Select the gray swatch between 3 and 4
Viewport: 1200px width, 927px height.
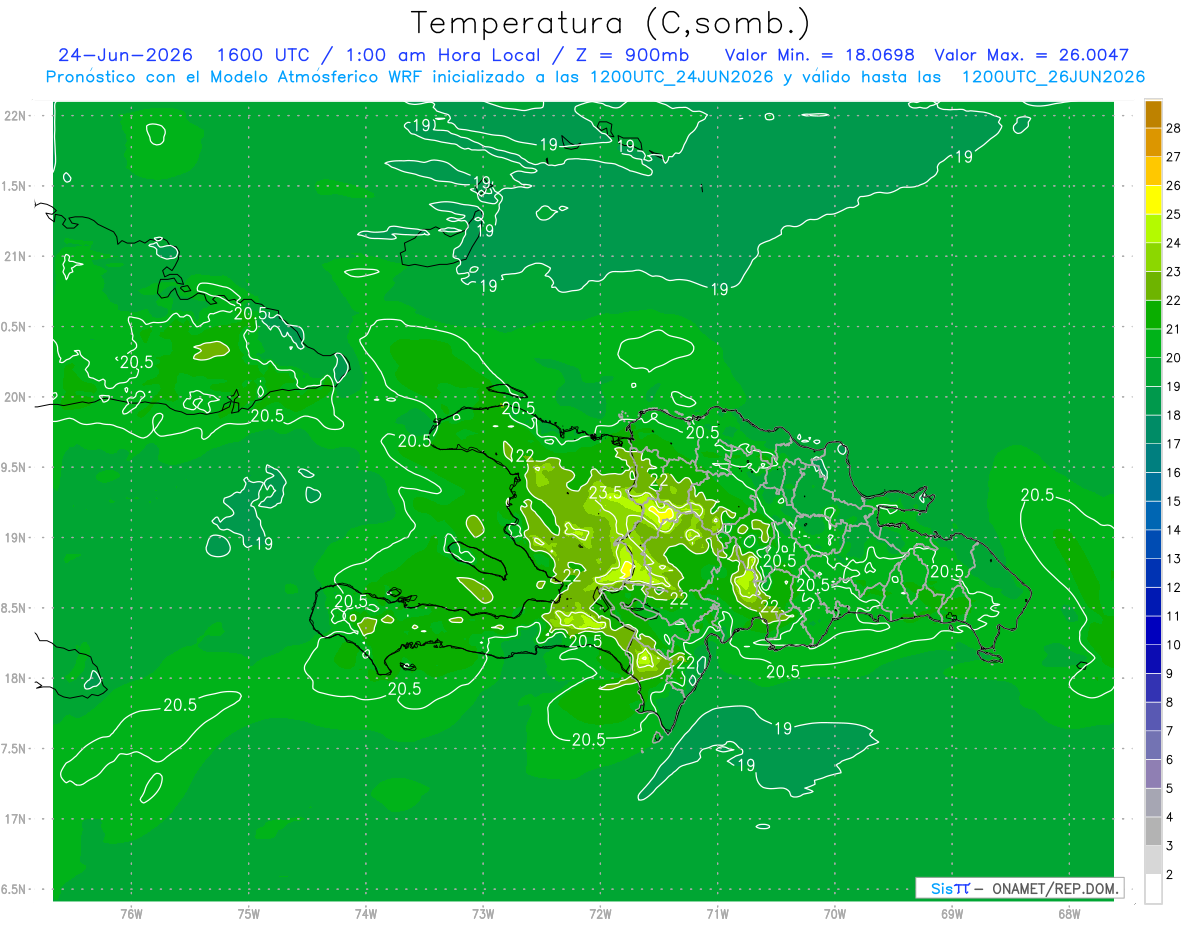click(1153, 832)
